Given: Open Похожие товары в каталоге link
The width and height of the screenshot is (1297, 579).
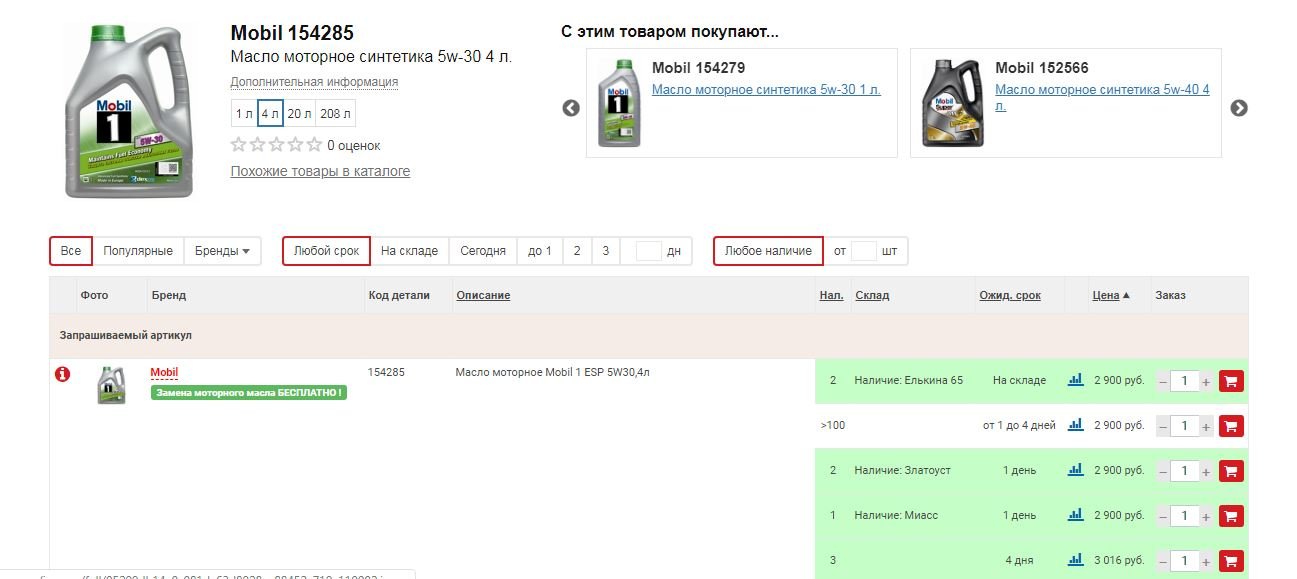Looking at the screenshot, I should point(320,171).
